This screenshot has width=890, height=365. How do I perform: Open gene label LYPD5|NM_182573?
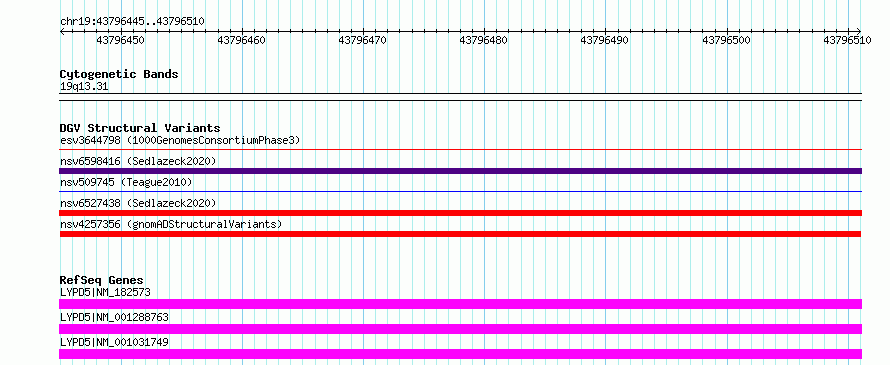pos(105,292)
